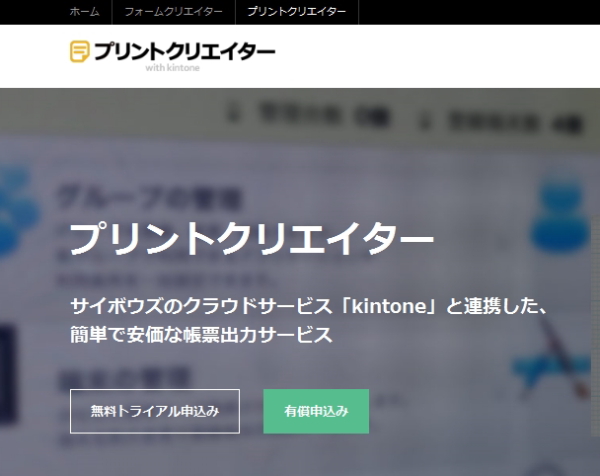The height and width of the screenshot is (476, 600).
Task: Select the active プリントクリエイター nav tab
Action: click(x=296, y=12)
